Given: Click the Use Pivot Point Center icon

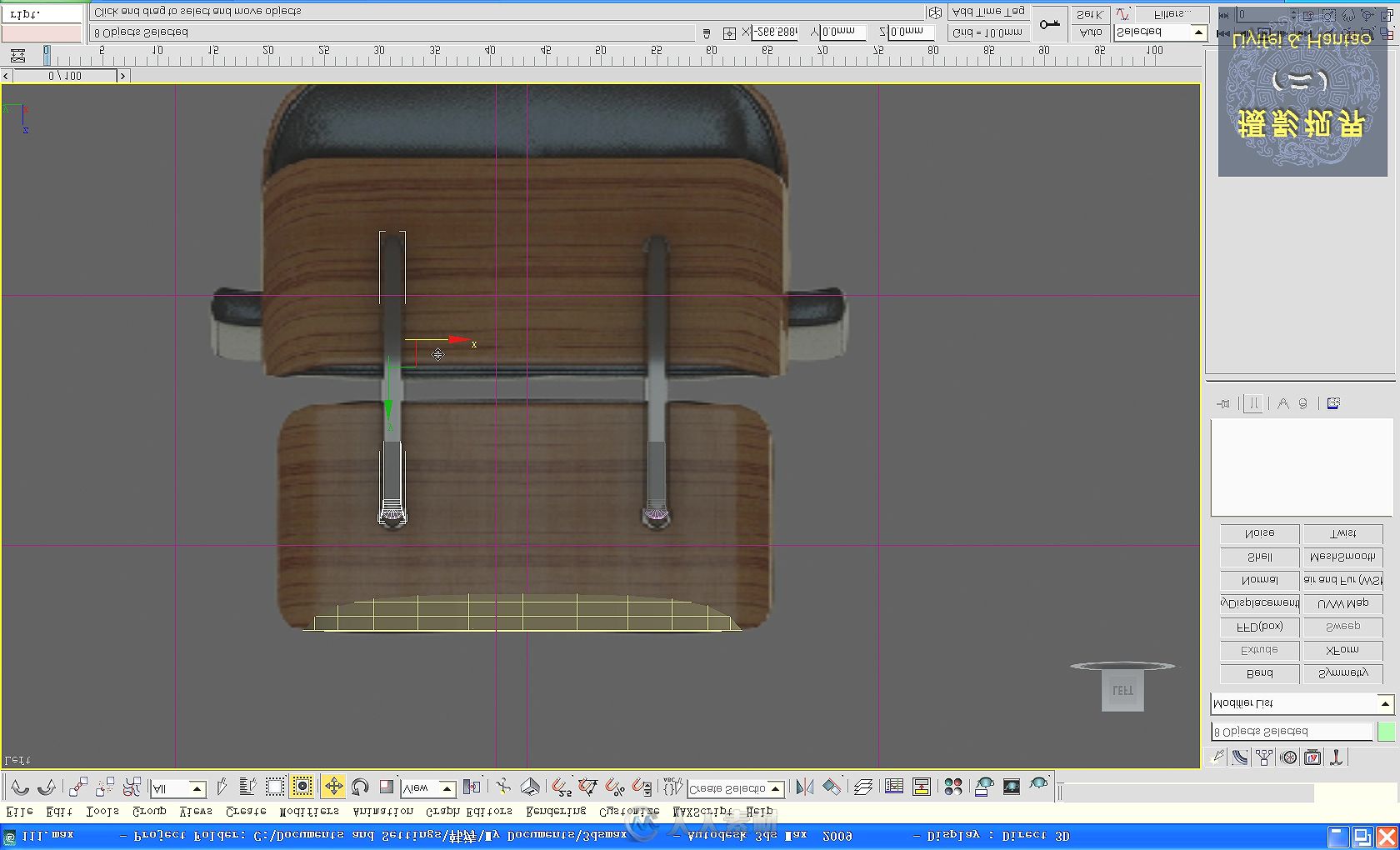Looking at the screenshot, I should point(472,787).
